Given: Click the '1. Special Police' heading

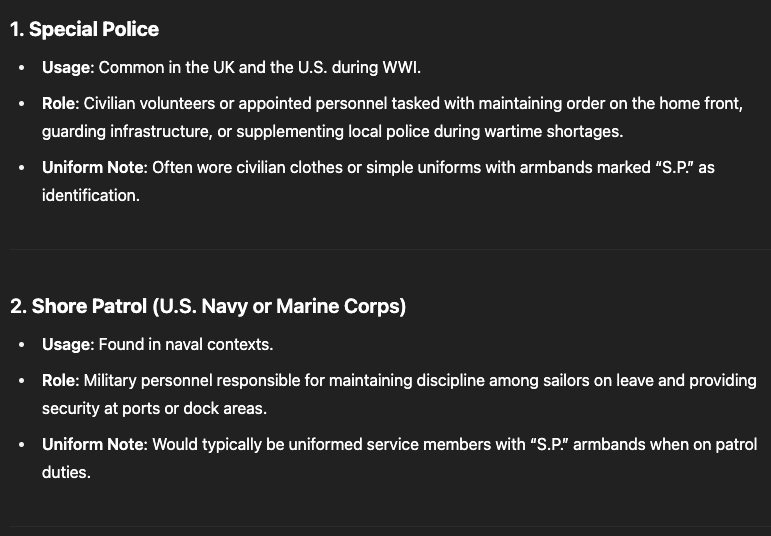Looking at the screenshot, I should pyautogui.click(x=84, y=29).
